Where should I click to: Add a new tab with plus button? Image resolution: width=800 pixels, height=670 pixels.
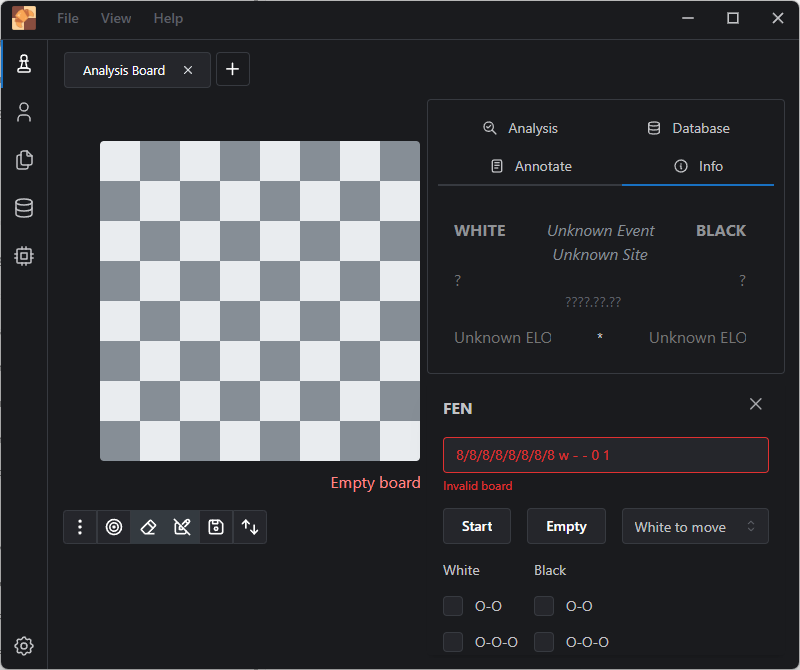[x=233, y=69]
